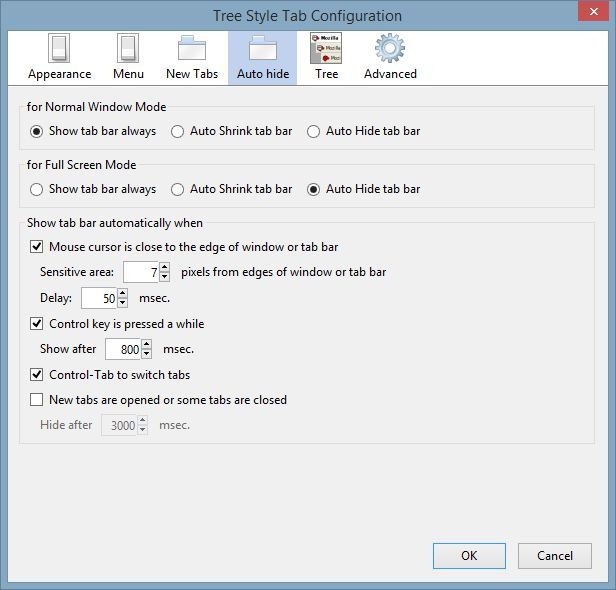The image size is (616, 590).
Task: Open the Advanced gear icon pane
Action: click(390, 48)
